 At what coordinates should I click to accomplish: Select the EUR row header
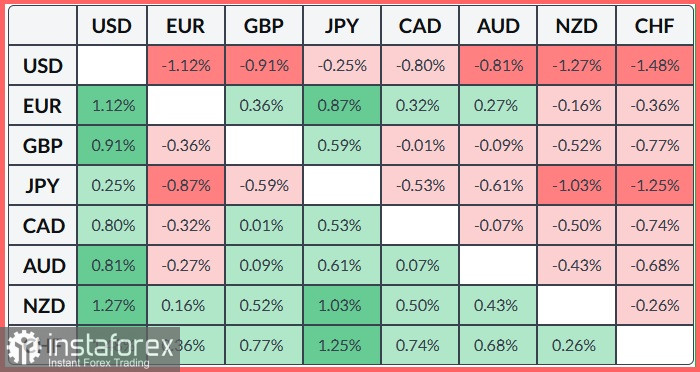[x=42, y=106]
